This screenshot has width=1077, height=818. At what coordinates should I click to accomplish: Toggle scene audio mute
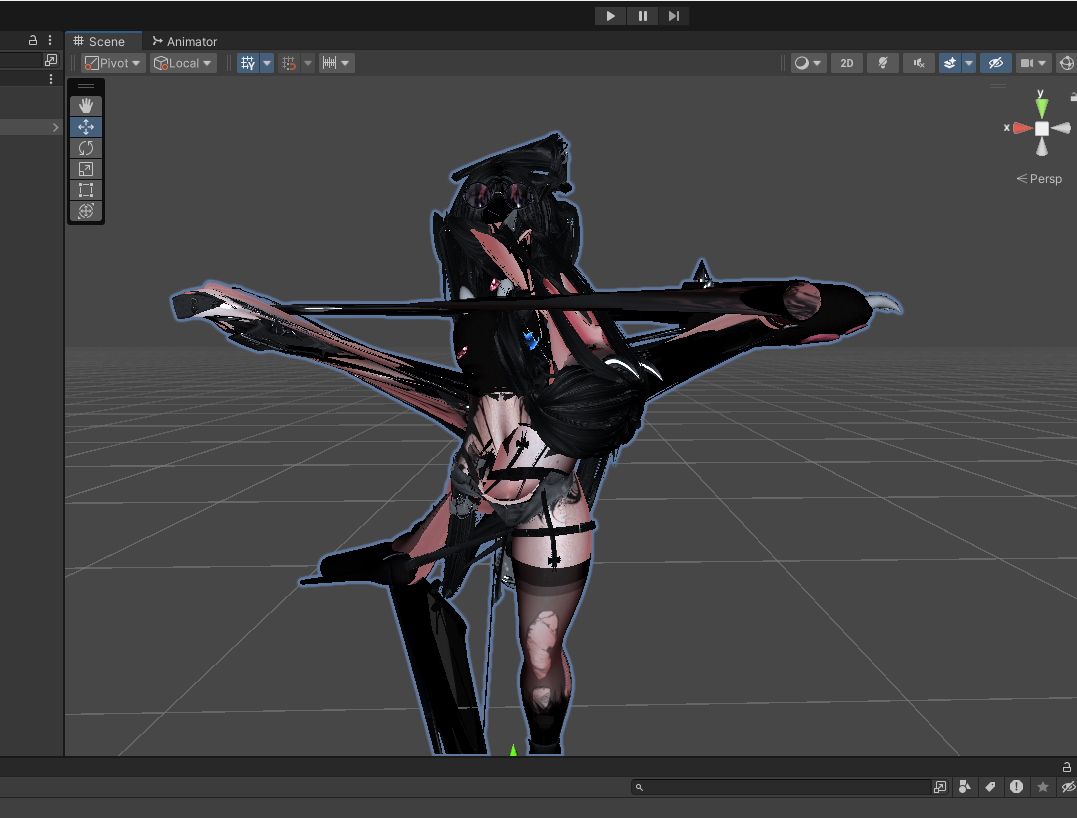919,63
